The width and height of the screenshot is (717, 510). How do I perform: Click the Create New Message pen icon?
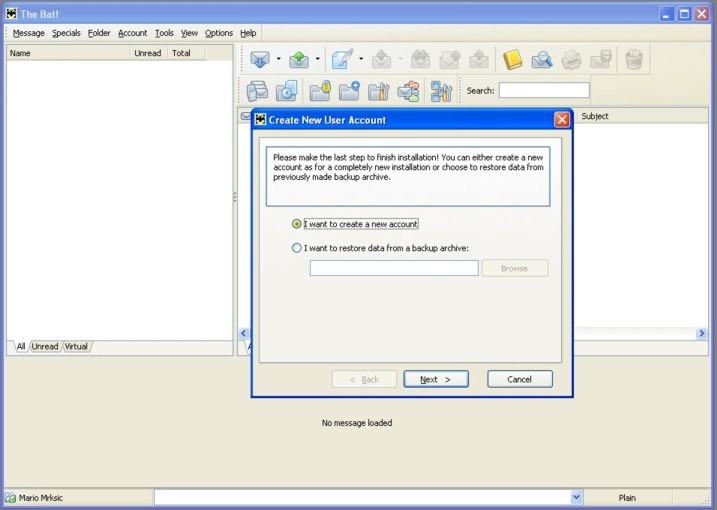(343, 60)
